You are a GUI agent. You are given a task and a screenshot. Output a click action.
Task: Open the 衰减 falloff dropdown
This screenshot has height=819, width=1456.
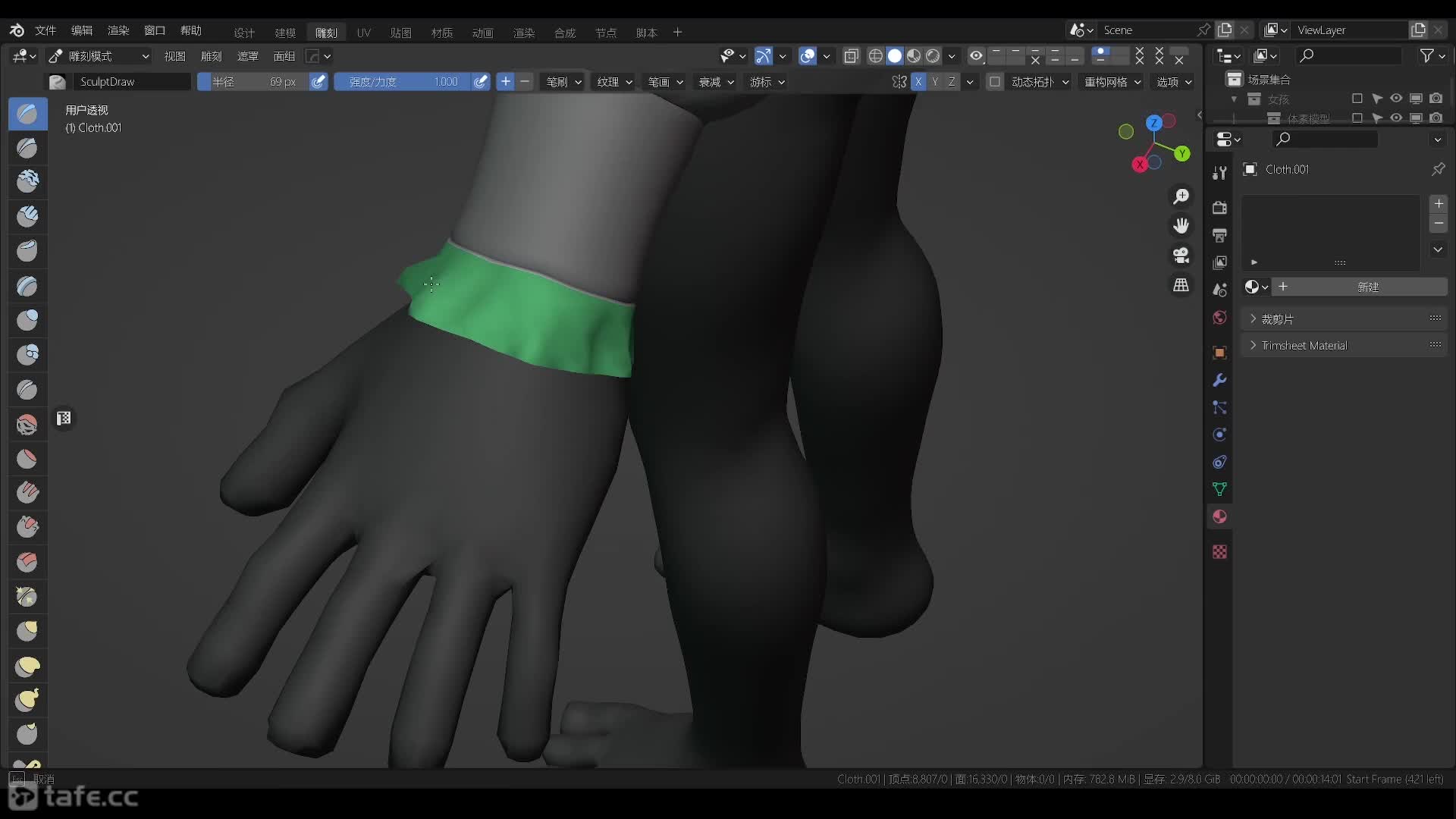click(x=716, y=82)
